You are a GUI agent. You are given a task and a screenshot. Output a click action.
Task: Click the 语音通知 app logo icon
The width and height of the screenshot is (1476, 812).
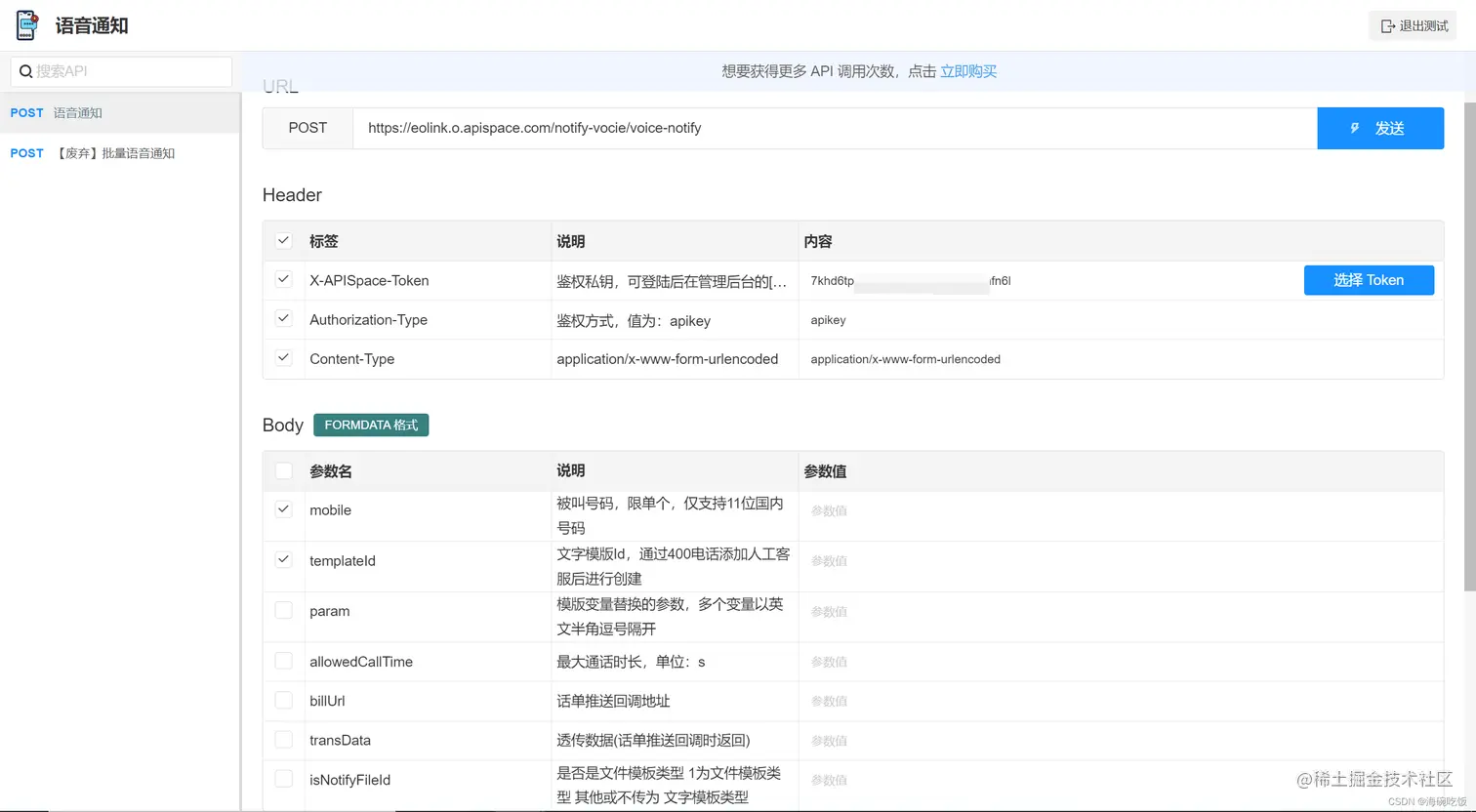coord(27,25)
